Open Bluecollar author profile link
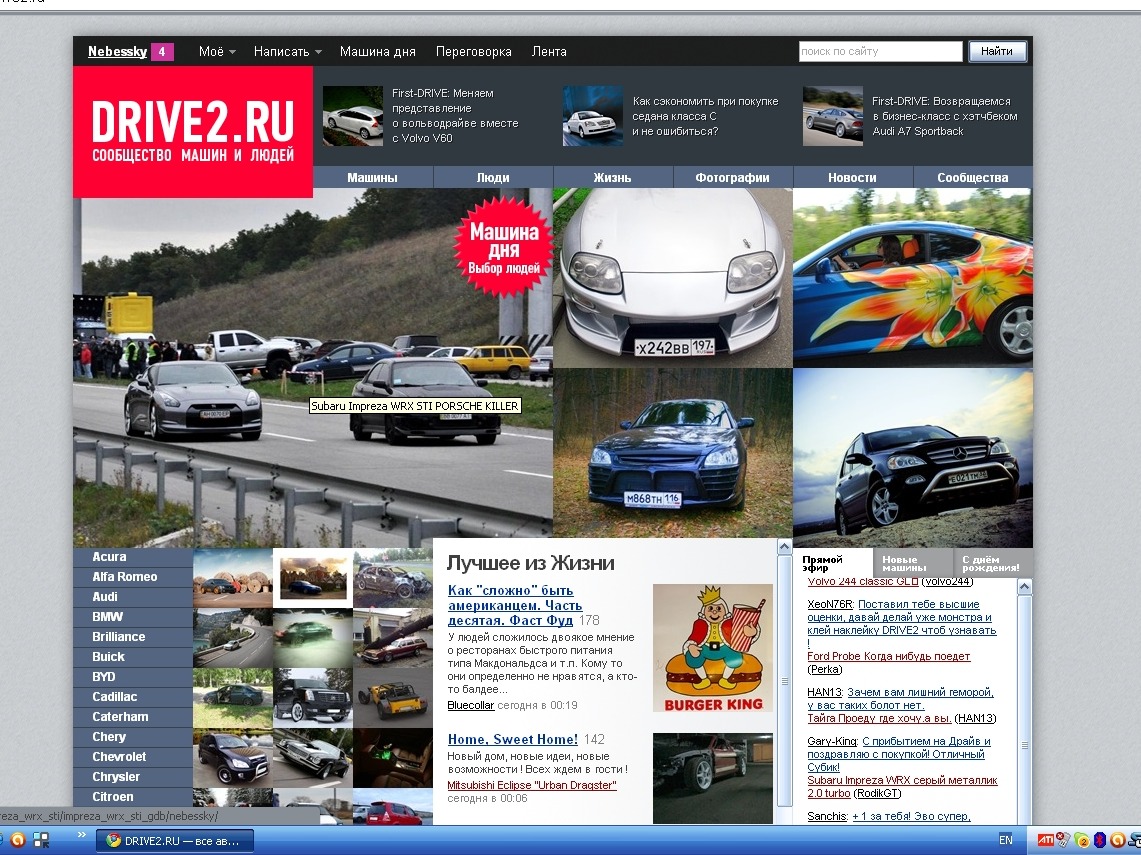 (471, 706)
